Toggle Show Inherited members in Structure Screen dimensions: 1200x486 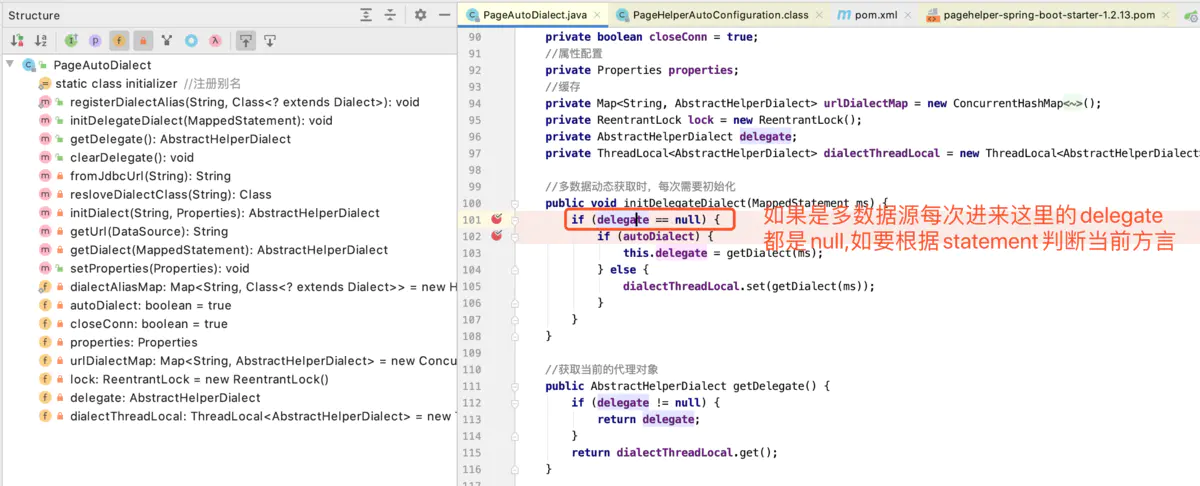pyautogui.click(x=71, y=41)
